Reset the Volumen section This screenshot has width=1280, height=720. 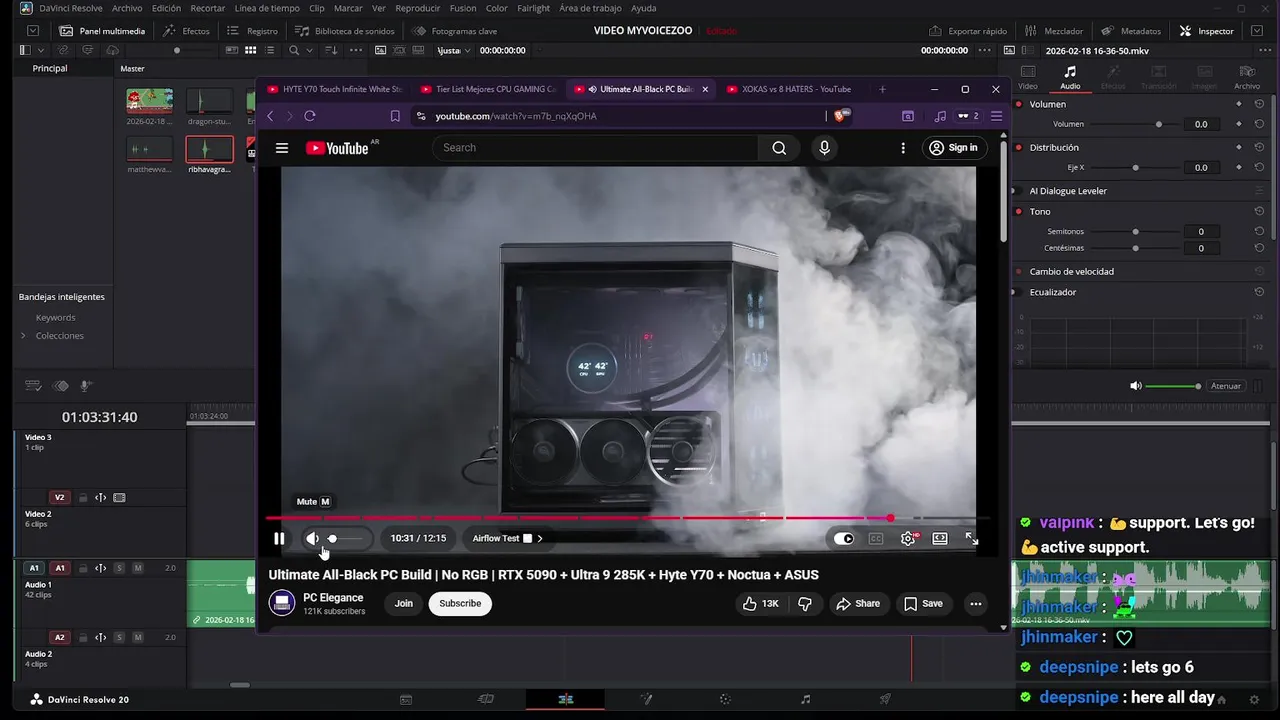[1259, 104]
